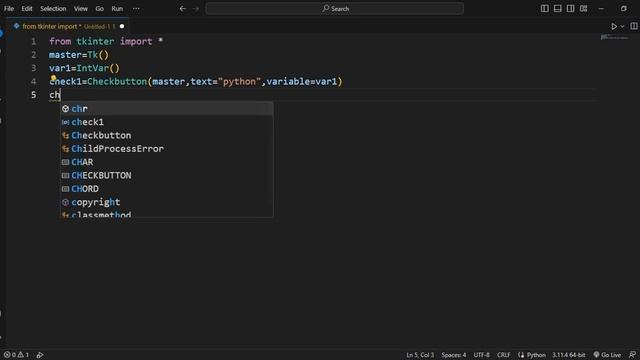
Task: Click the lightbulb code action on line 4
Action: (x=53, y=77)
